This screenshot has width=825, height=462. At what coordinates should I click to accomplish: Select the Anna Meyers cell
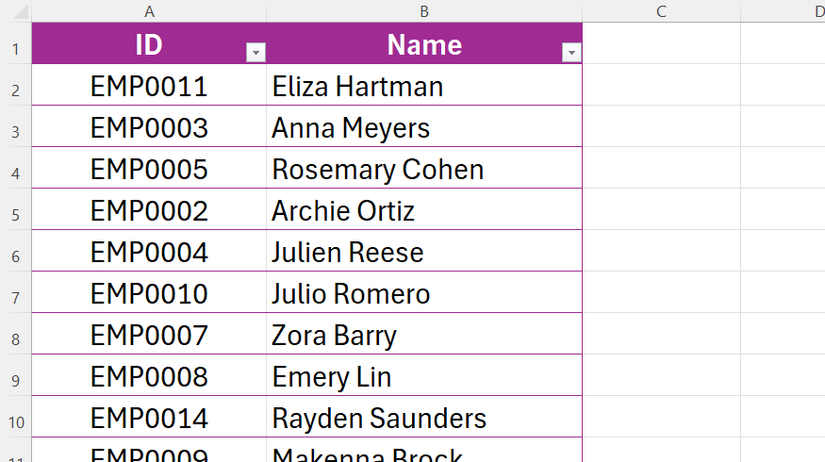(x=424, y=128)
